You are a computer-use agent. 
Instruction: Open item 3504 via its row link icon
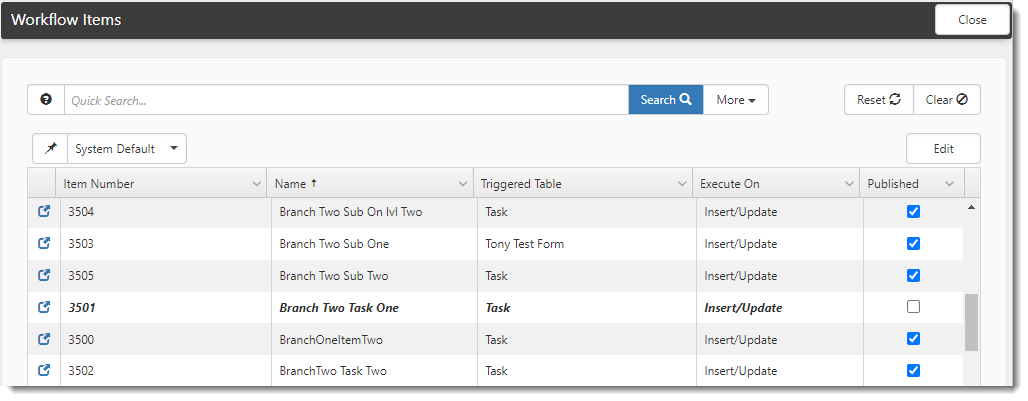pyautogui.click(x=44, y=212)
